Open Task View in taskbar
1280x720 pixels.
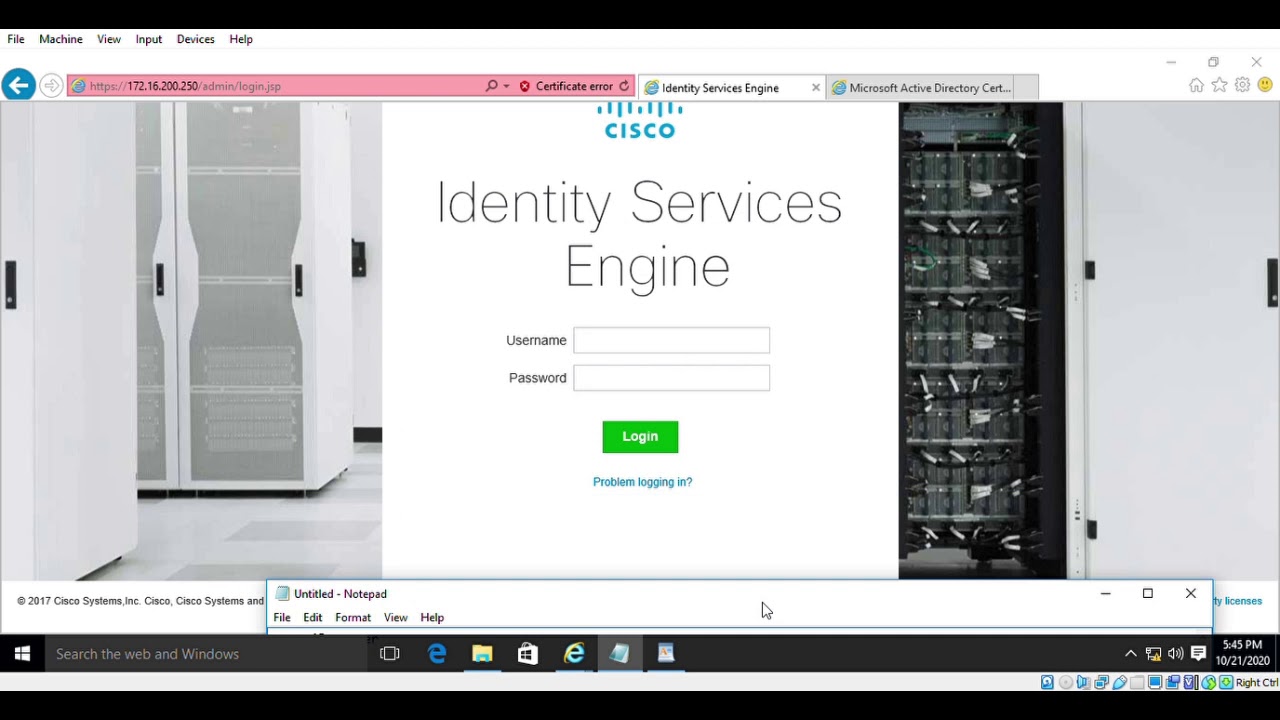click(x=390, y=654)
